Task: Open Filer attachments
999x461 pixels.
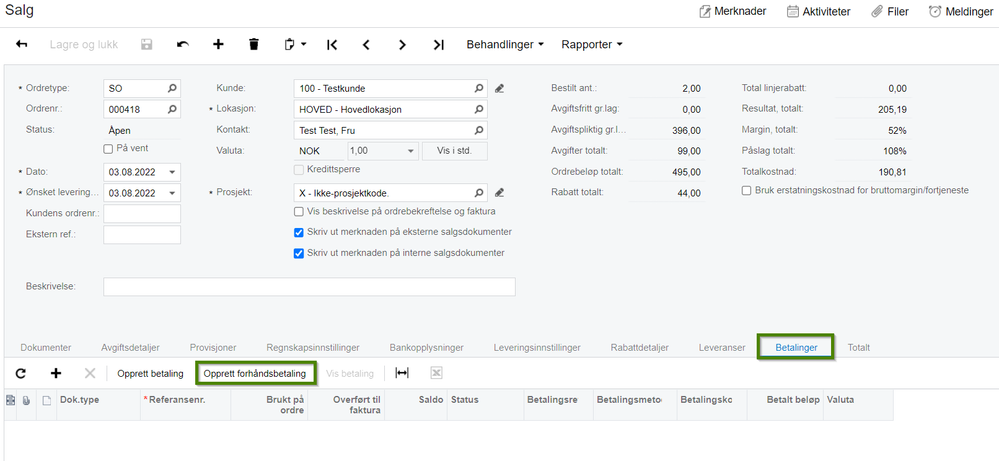Action: coord(889,11)
